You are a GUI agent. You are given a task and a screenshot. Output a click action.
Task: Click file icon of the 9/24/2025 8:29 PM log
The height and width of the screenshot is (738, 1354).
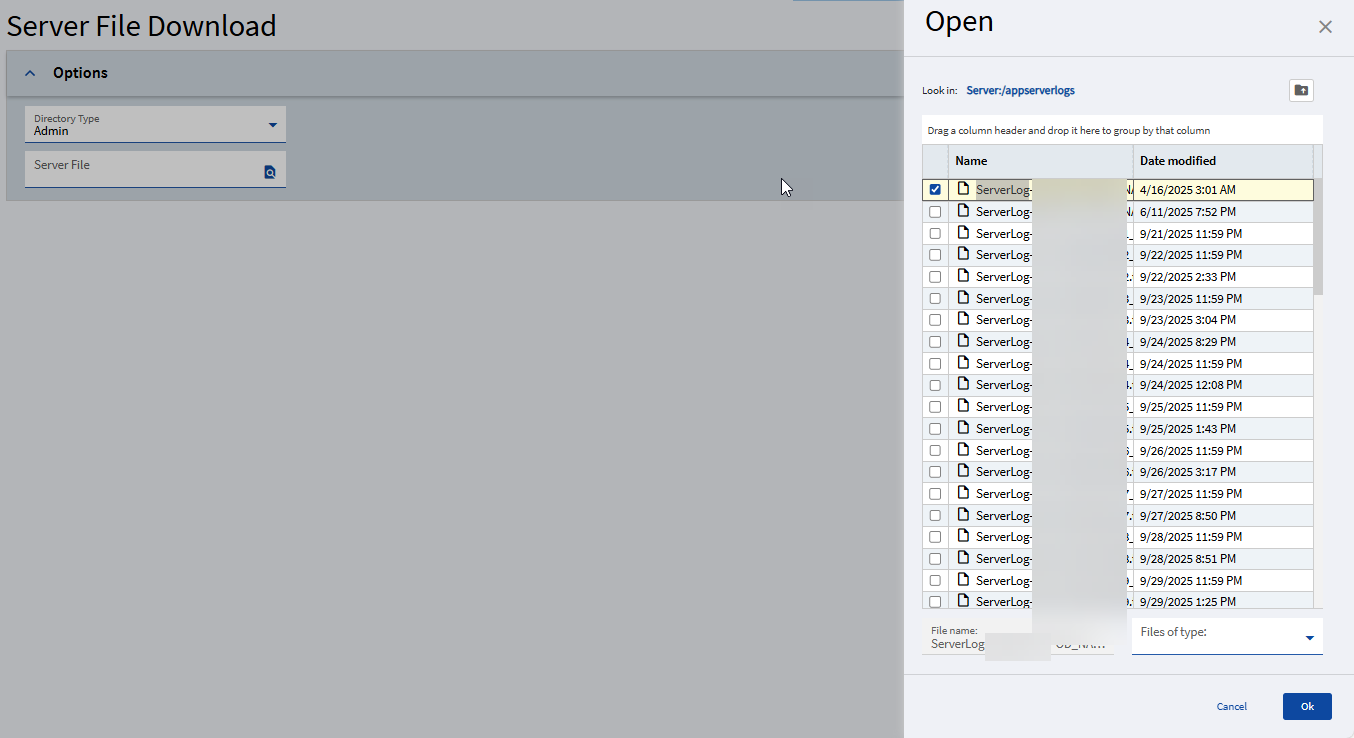(963, 340)
